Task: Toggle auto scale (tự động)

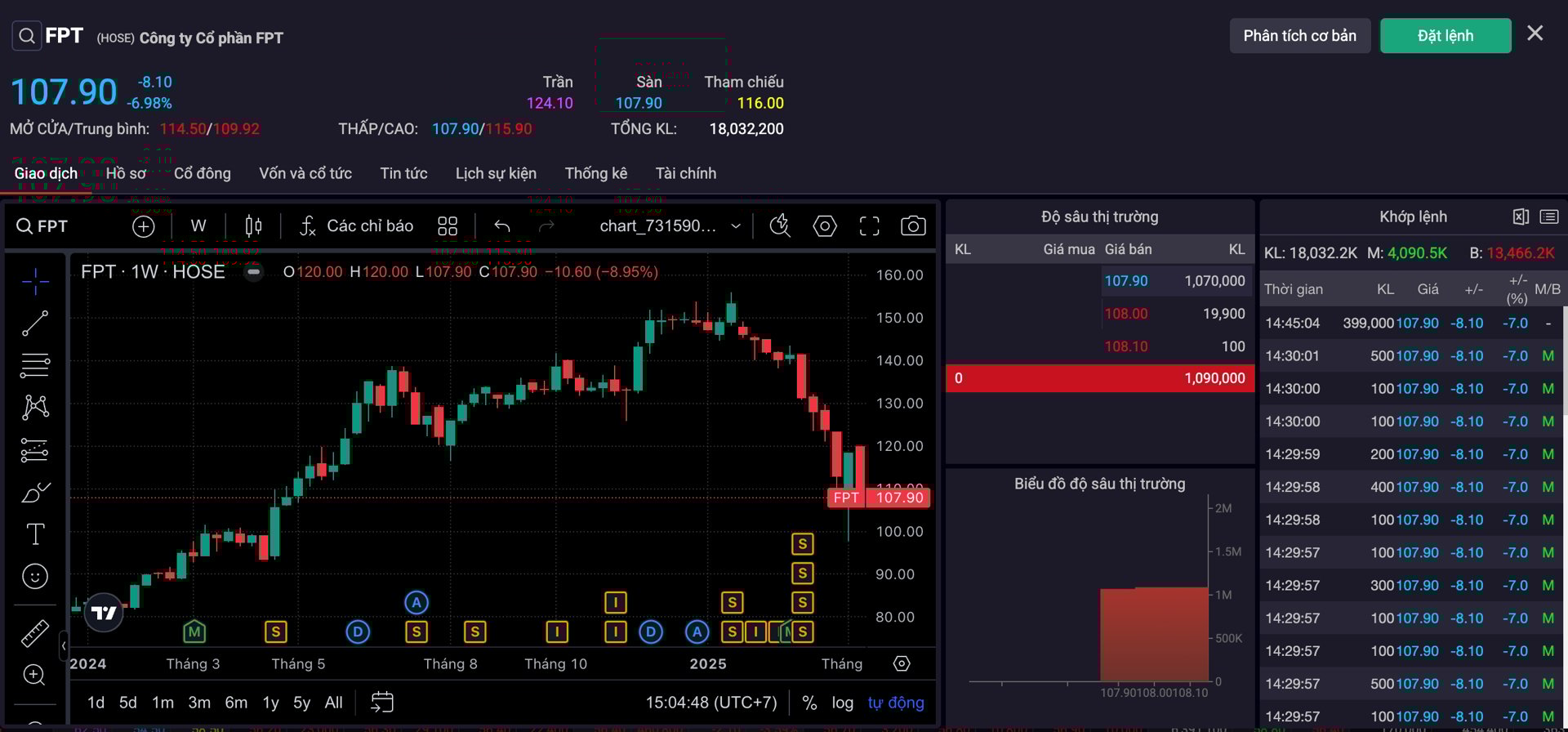Action: point(896,703)
